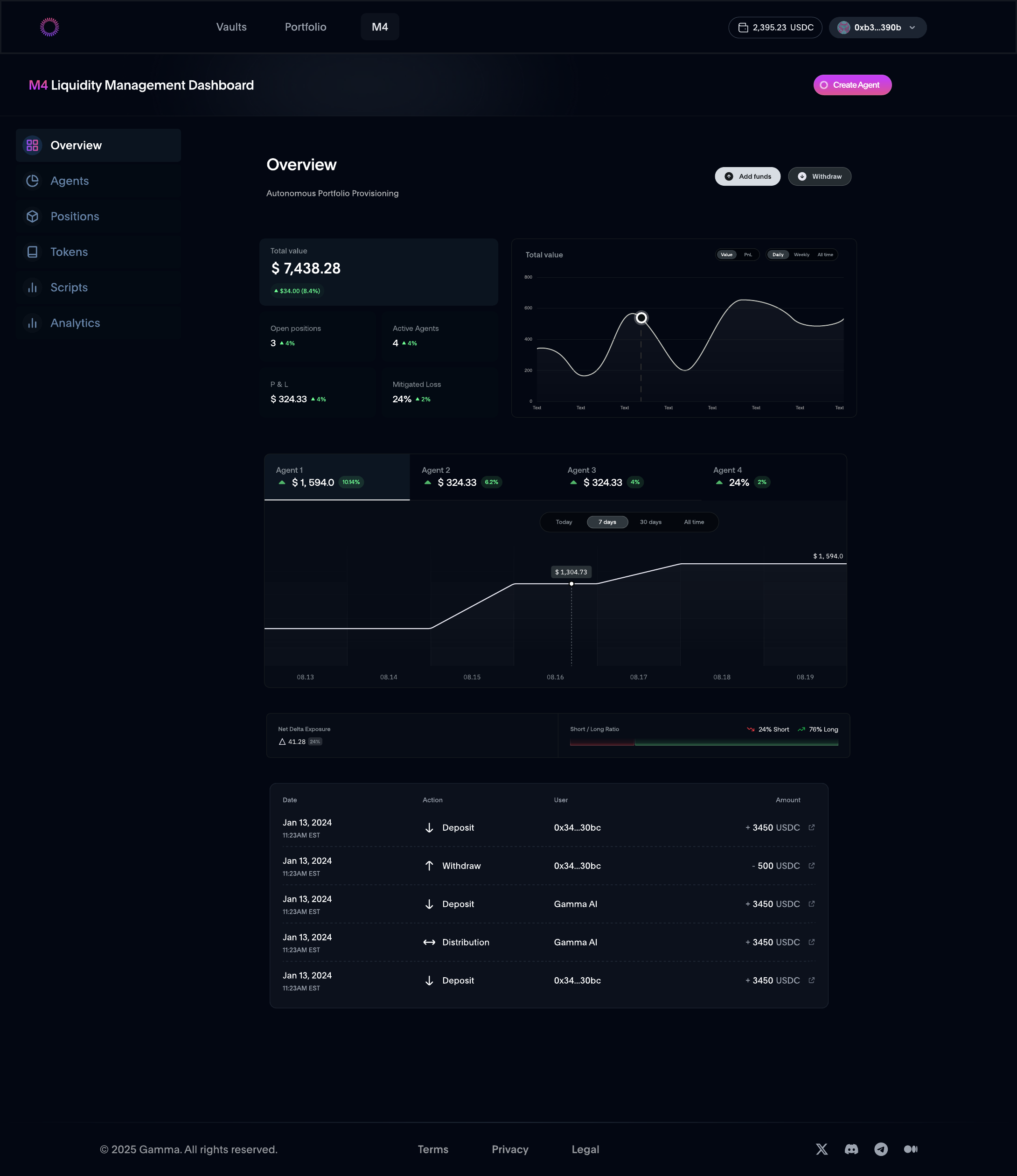
Task: Open Gamma AI Deposit row external link icon
Action: 812,903
